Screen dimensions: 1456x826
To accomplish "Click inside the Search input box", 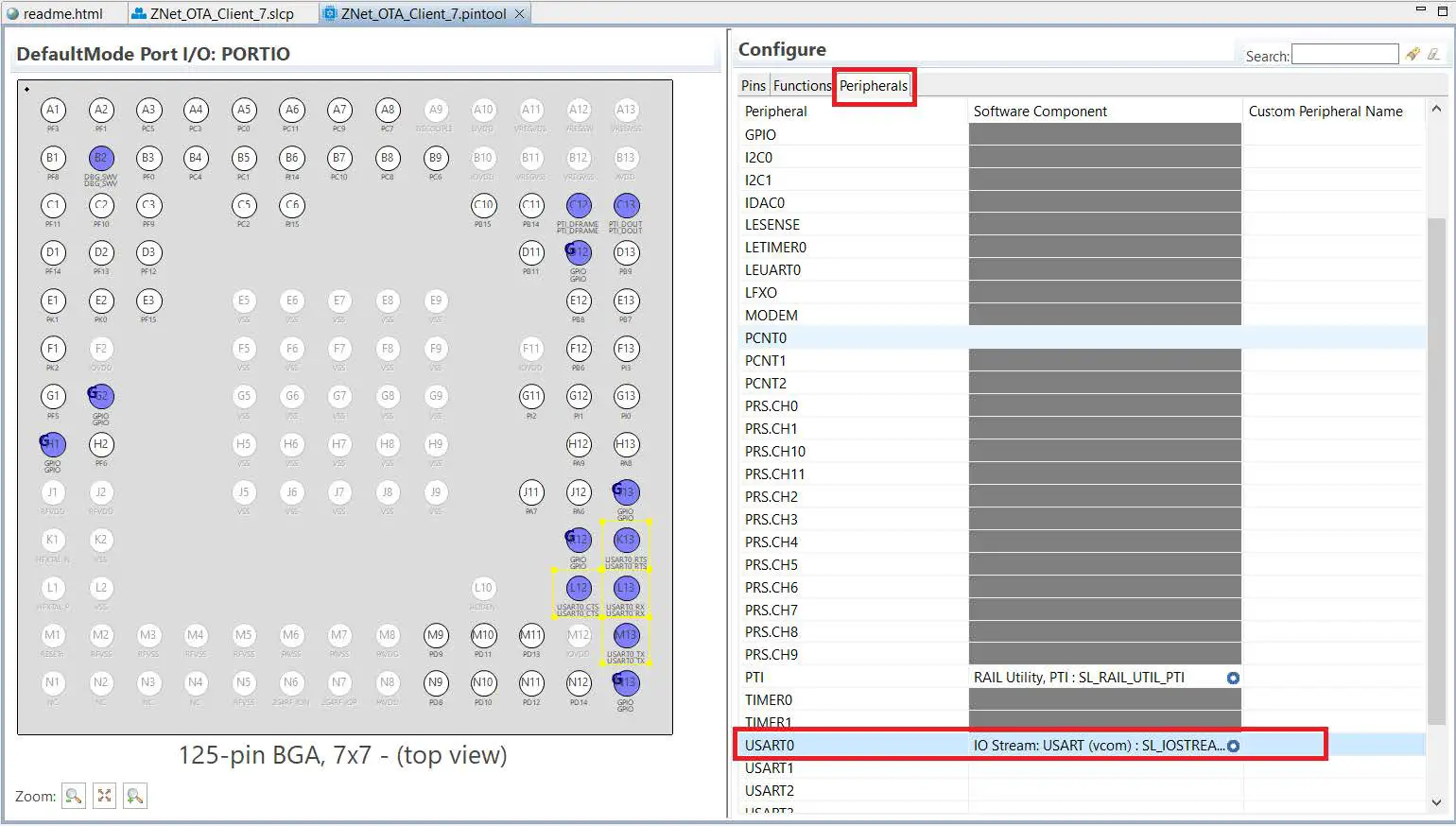I will point(1344,54).
